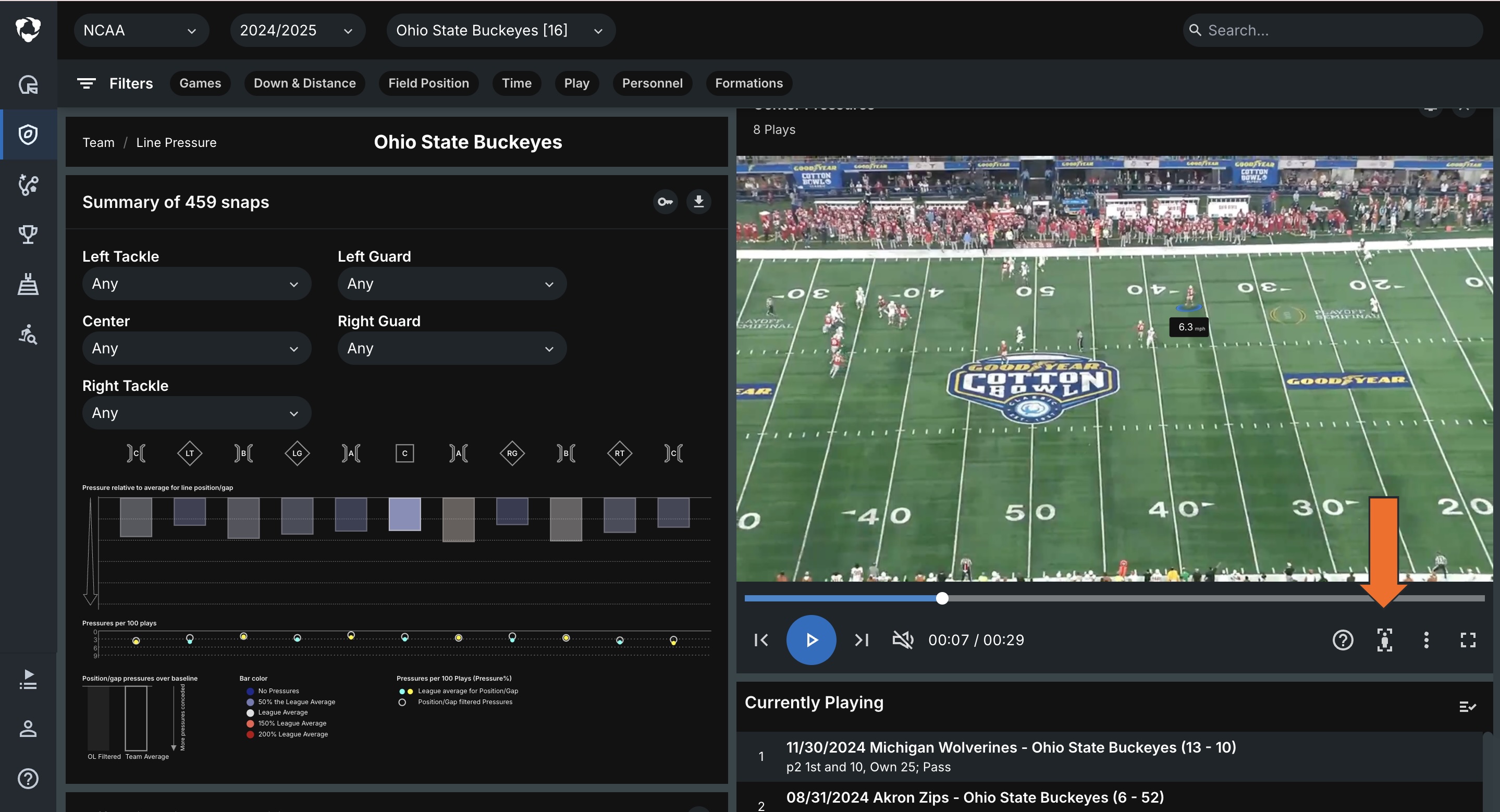The image size is (1500, 812).
Task: Select leftmost C gap icon
Action: (x=136, y=453)
